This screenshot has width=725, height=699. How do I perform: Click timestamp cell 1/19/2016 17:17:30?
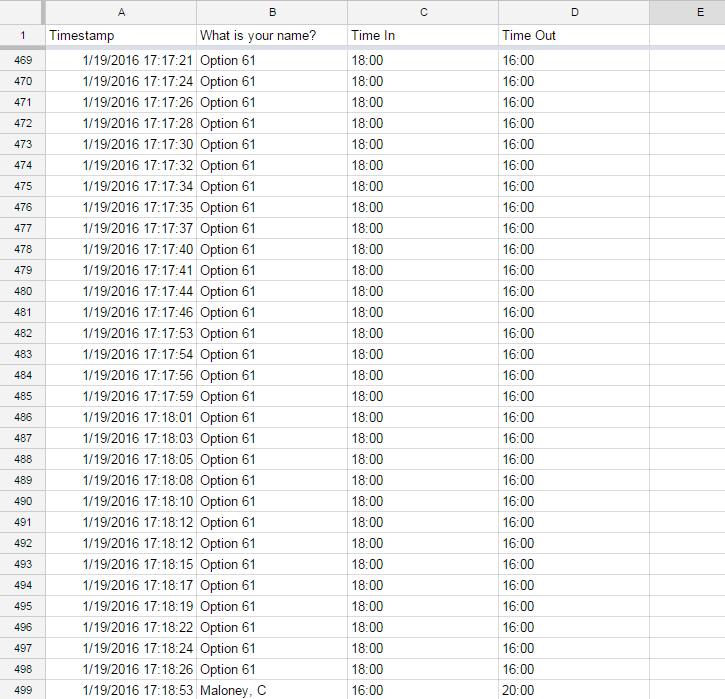tap(121, 144)
